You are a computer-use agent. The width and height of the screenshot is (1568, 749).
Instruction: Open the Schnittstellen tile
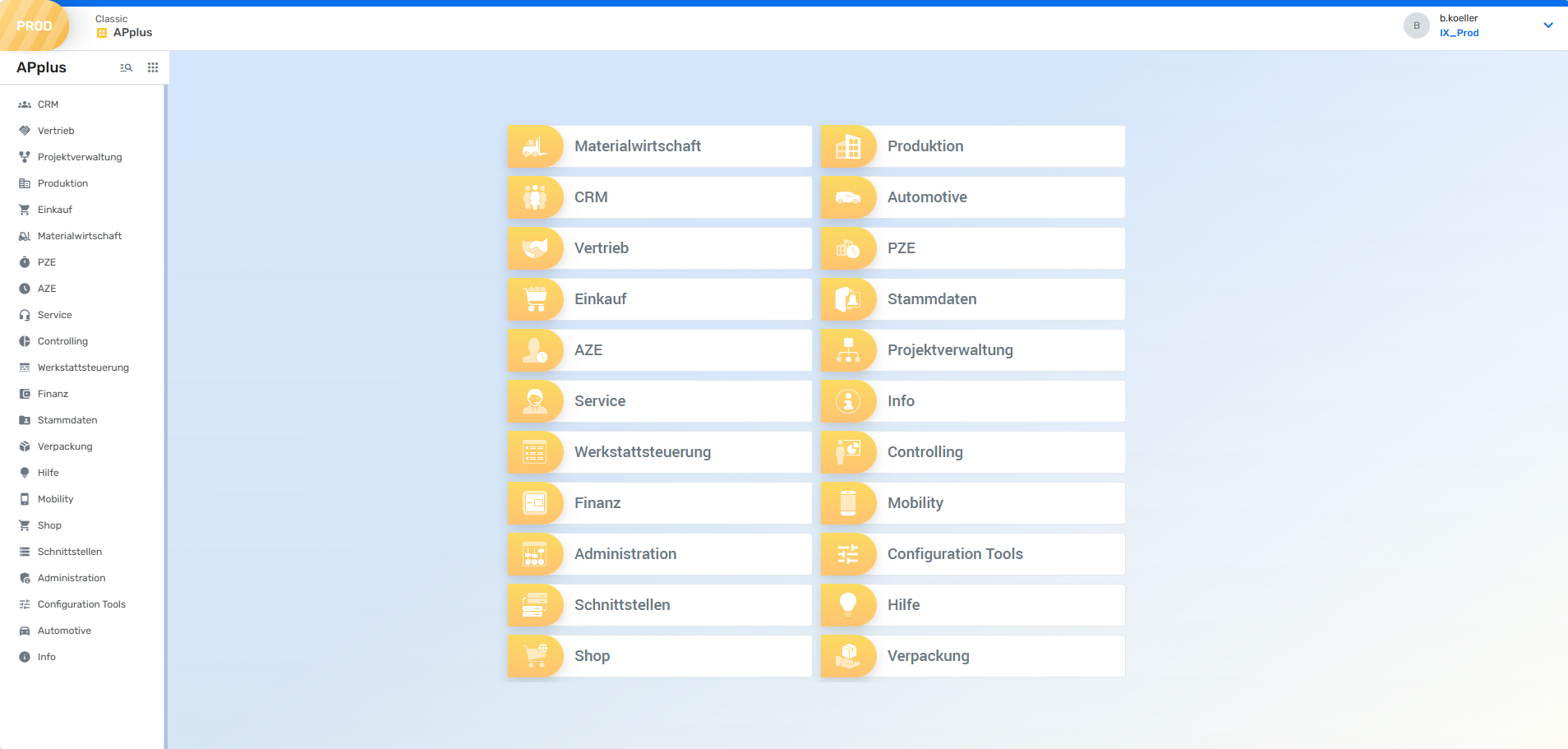(x=660, y=605)
